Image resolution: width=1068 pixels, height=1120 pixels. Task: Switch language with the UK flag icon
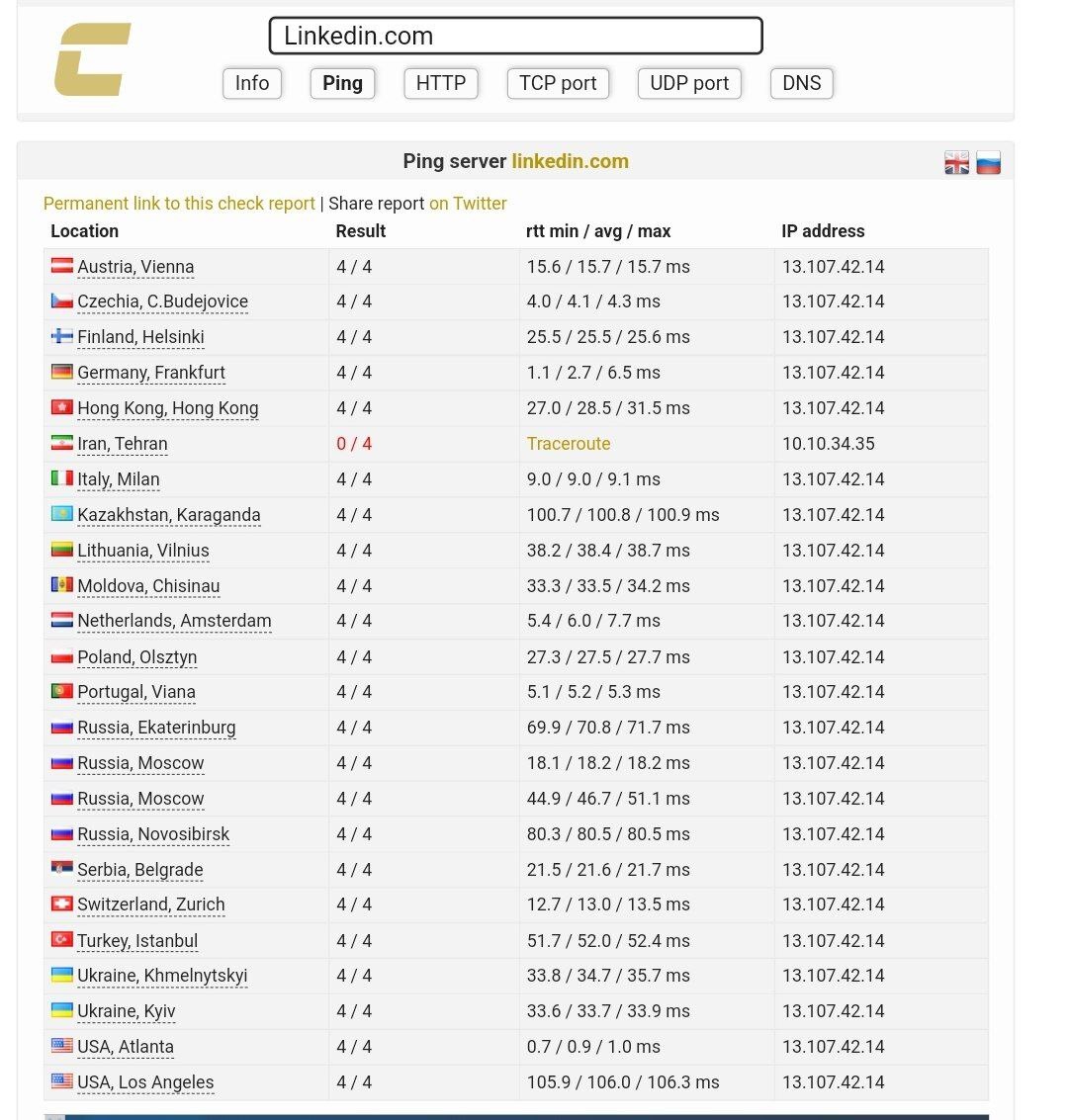click(956, 162)
